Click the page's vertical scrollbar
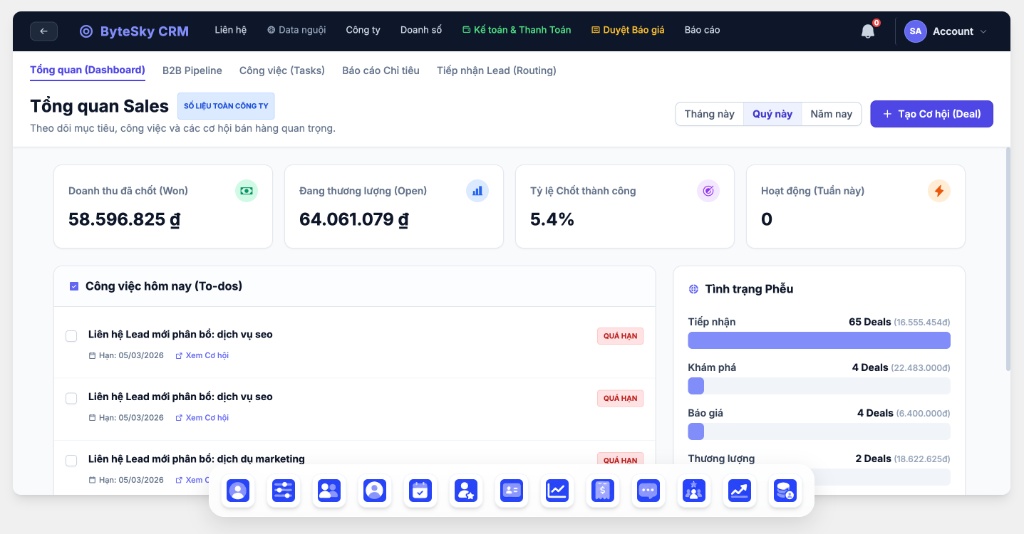 coord(1008,260)
